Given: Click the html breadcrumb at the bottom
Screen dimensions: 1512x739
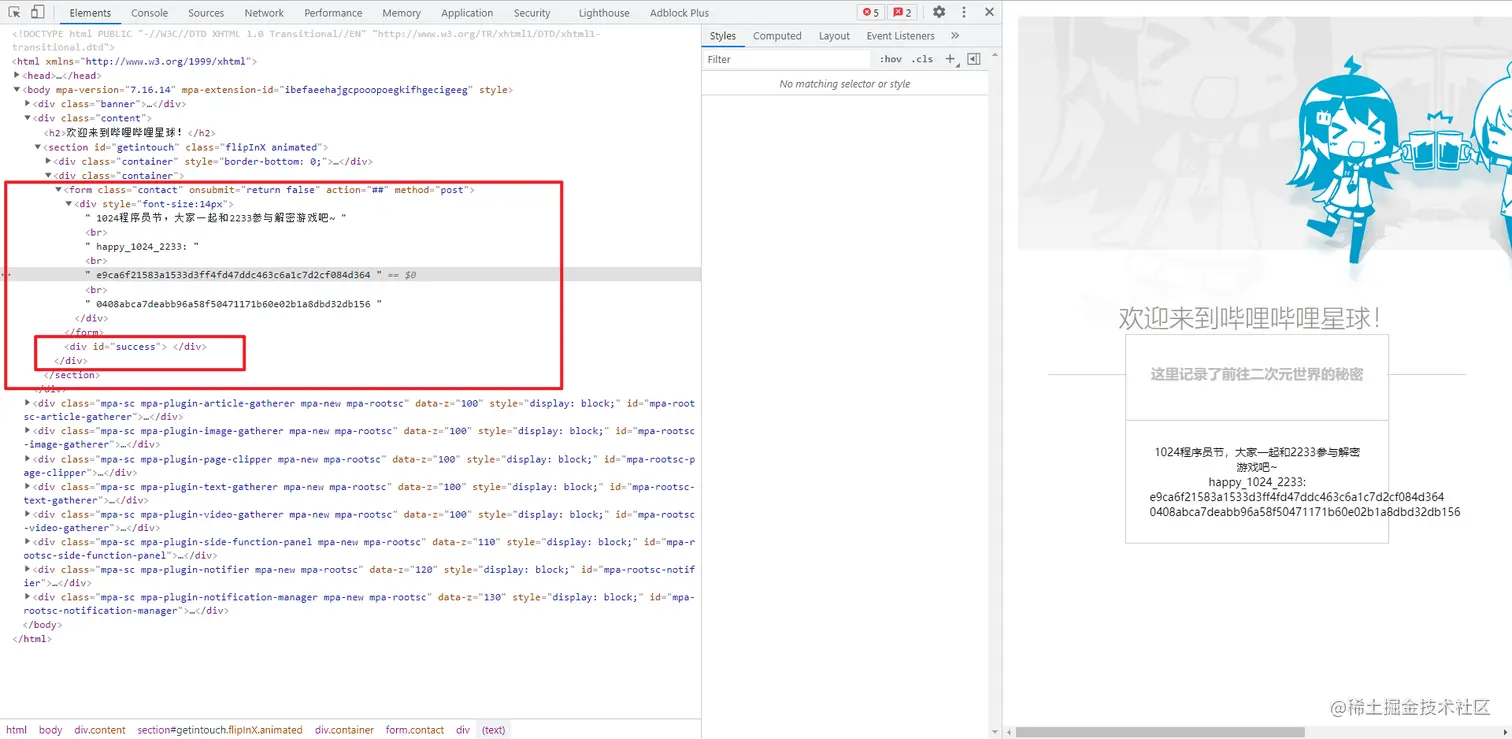Looking at the screenshot, I should point(17,730).
